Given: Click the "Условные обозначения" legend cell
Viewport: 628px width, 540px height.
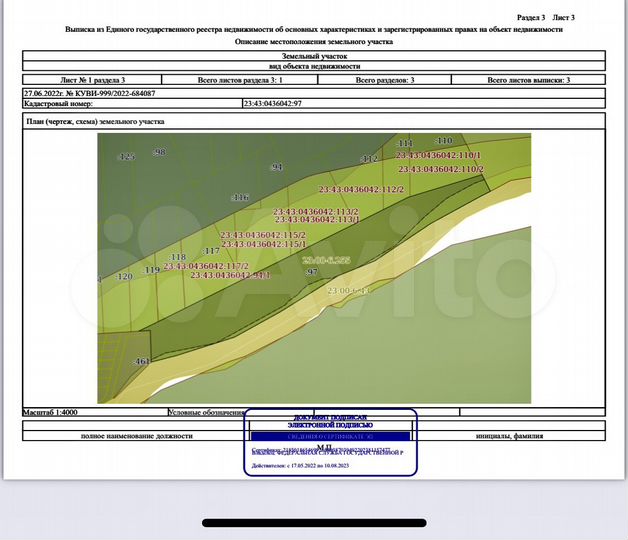Looking at the screenshot, I should pyautogui.click(x=206, y=412).
